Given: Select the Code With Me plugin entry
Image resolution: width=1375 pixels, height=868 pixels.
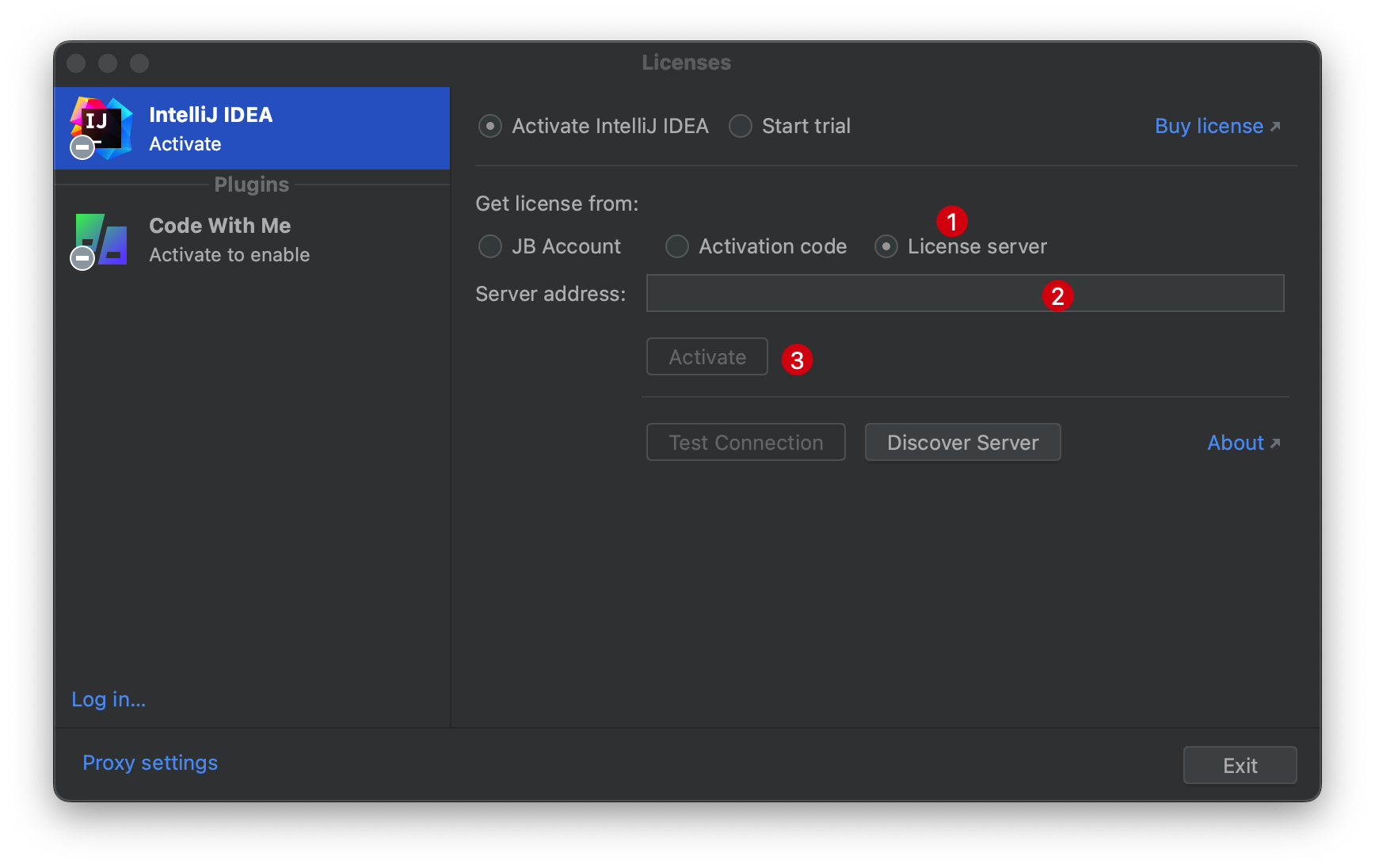Looking at the screenshot, I should (252, 240).
